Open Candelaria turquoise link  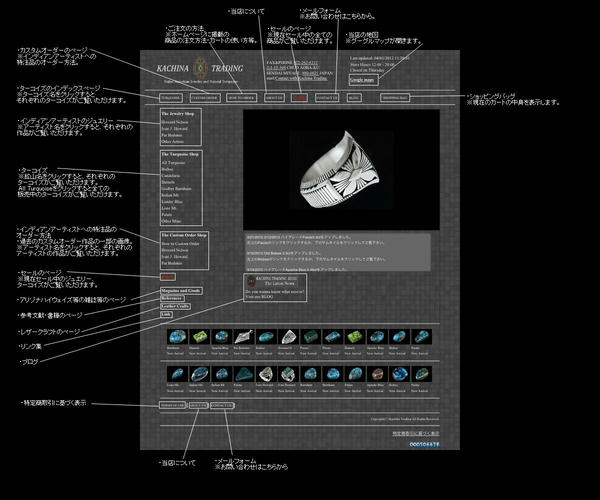170,176
